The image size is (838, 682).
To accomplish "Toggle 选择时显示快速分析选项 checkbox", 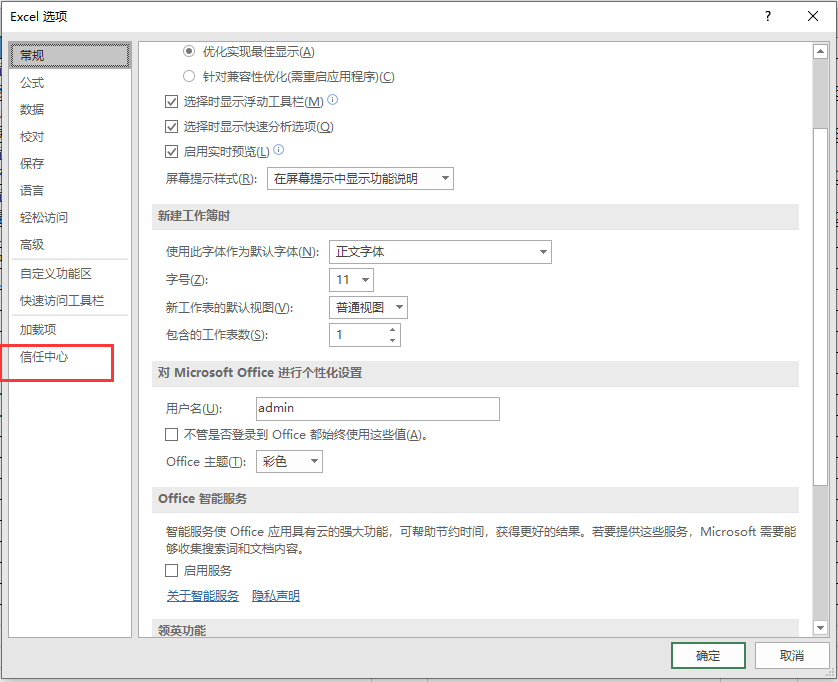I will 171,127.
